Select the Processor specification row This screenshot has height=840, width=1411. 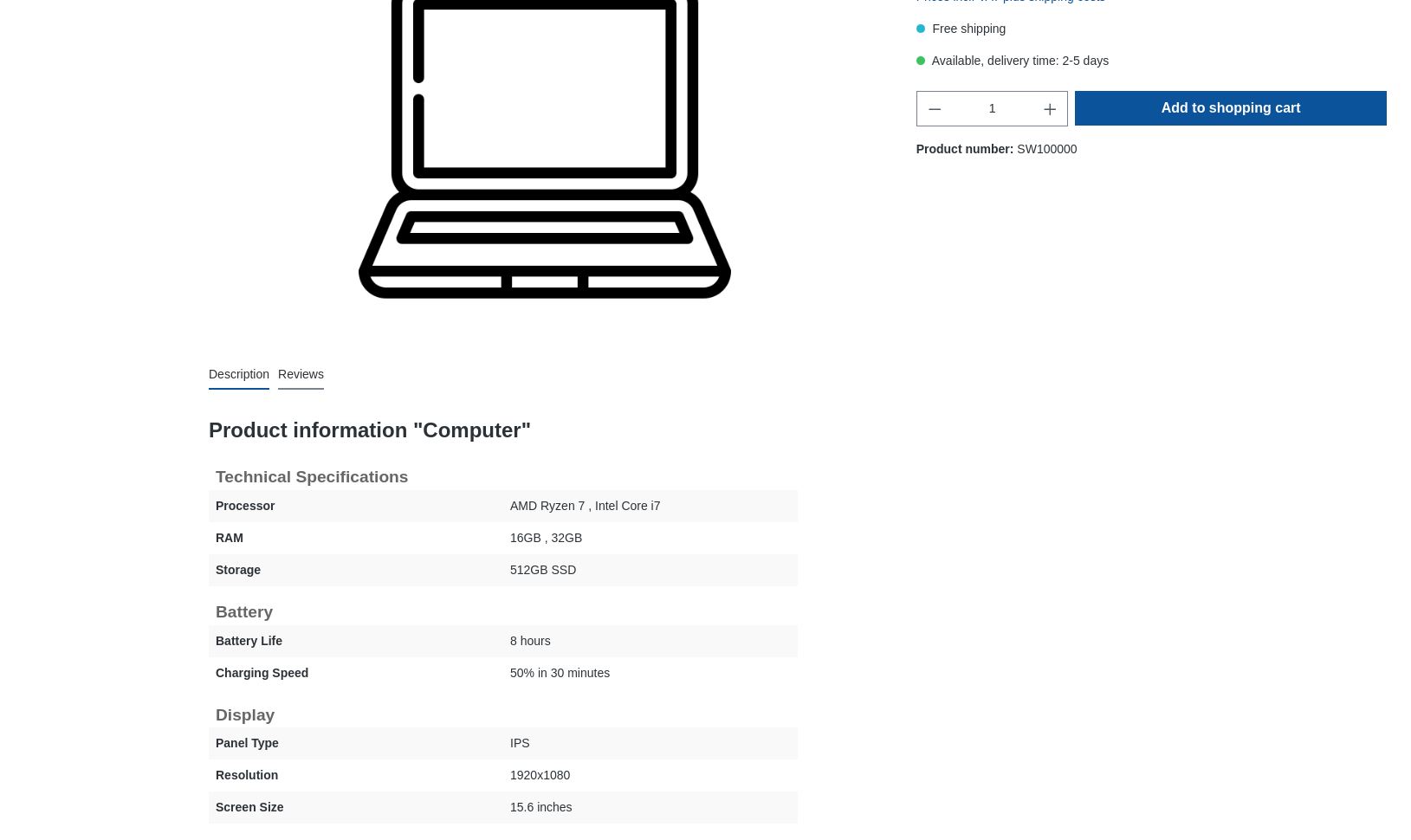pyautogui.click(x=502, y=506)
